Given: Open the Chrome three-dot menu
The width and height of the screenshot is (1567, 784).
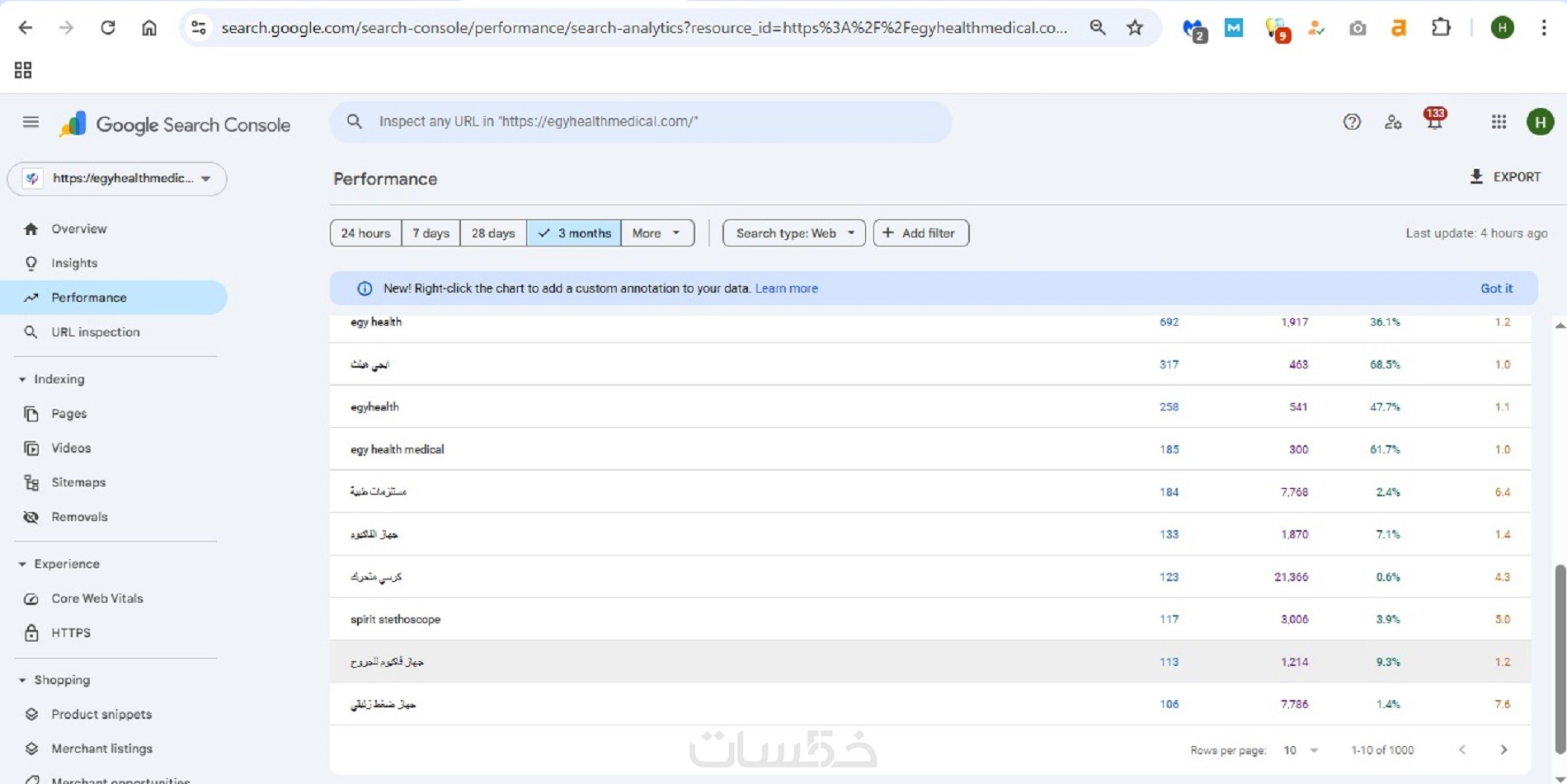Looking at the screenshot, I should (x=1544, y=27).
